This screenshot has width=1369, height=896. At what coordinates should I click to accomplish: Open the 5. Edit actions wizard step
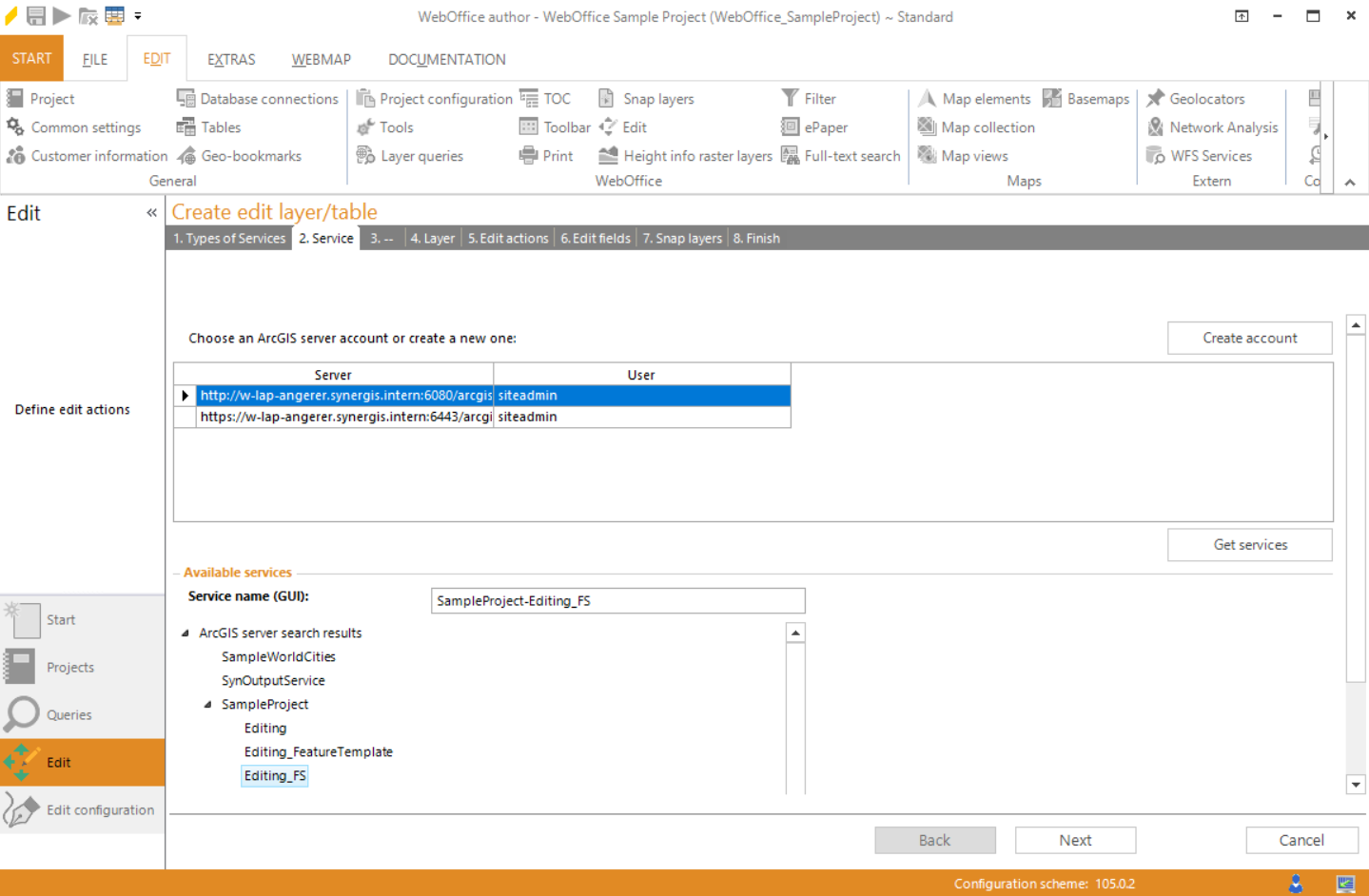[x=507, y=238]
